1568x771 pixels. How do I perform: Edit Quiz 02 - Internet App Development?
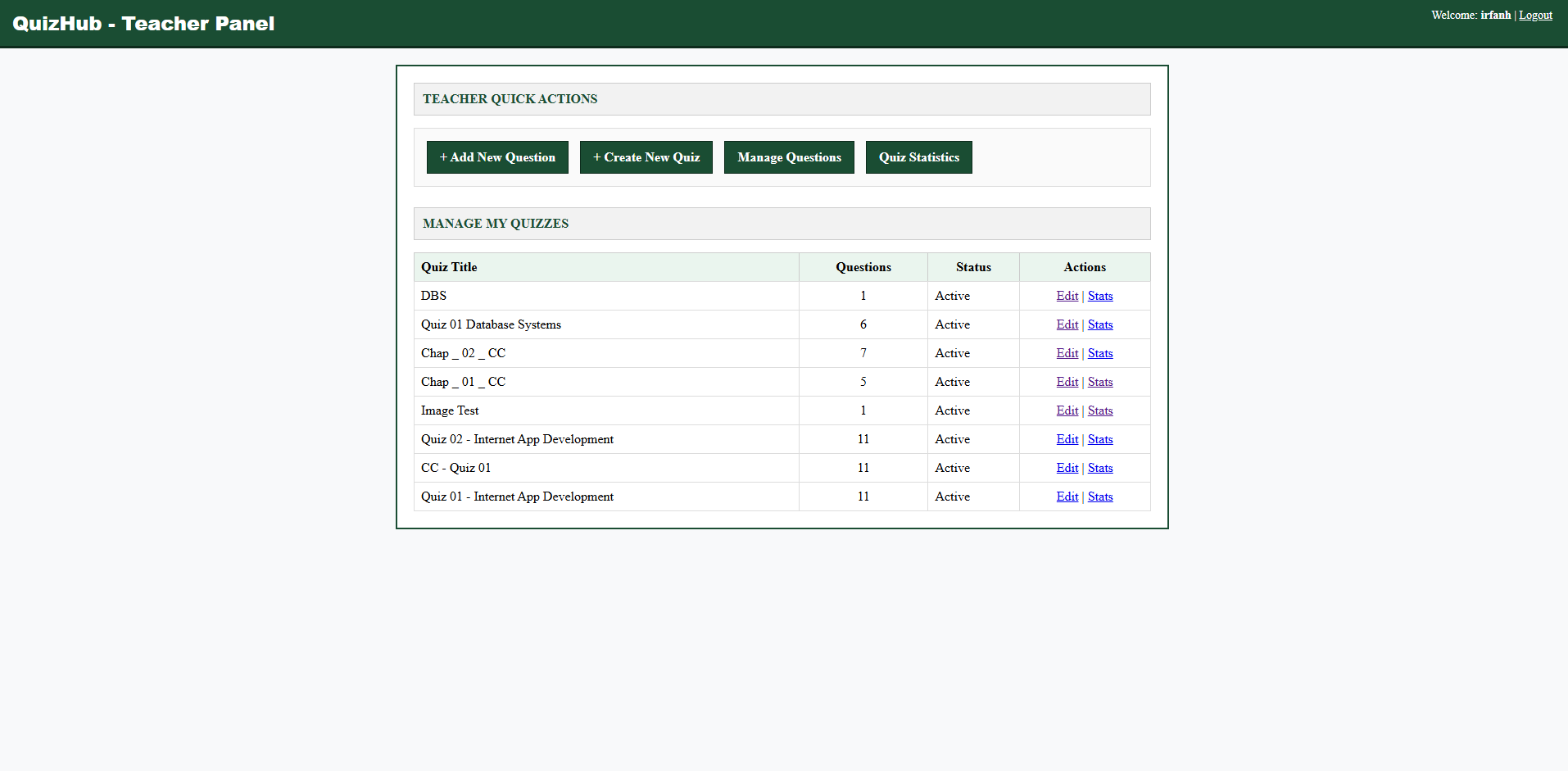1067,439
